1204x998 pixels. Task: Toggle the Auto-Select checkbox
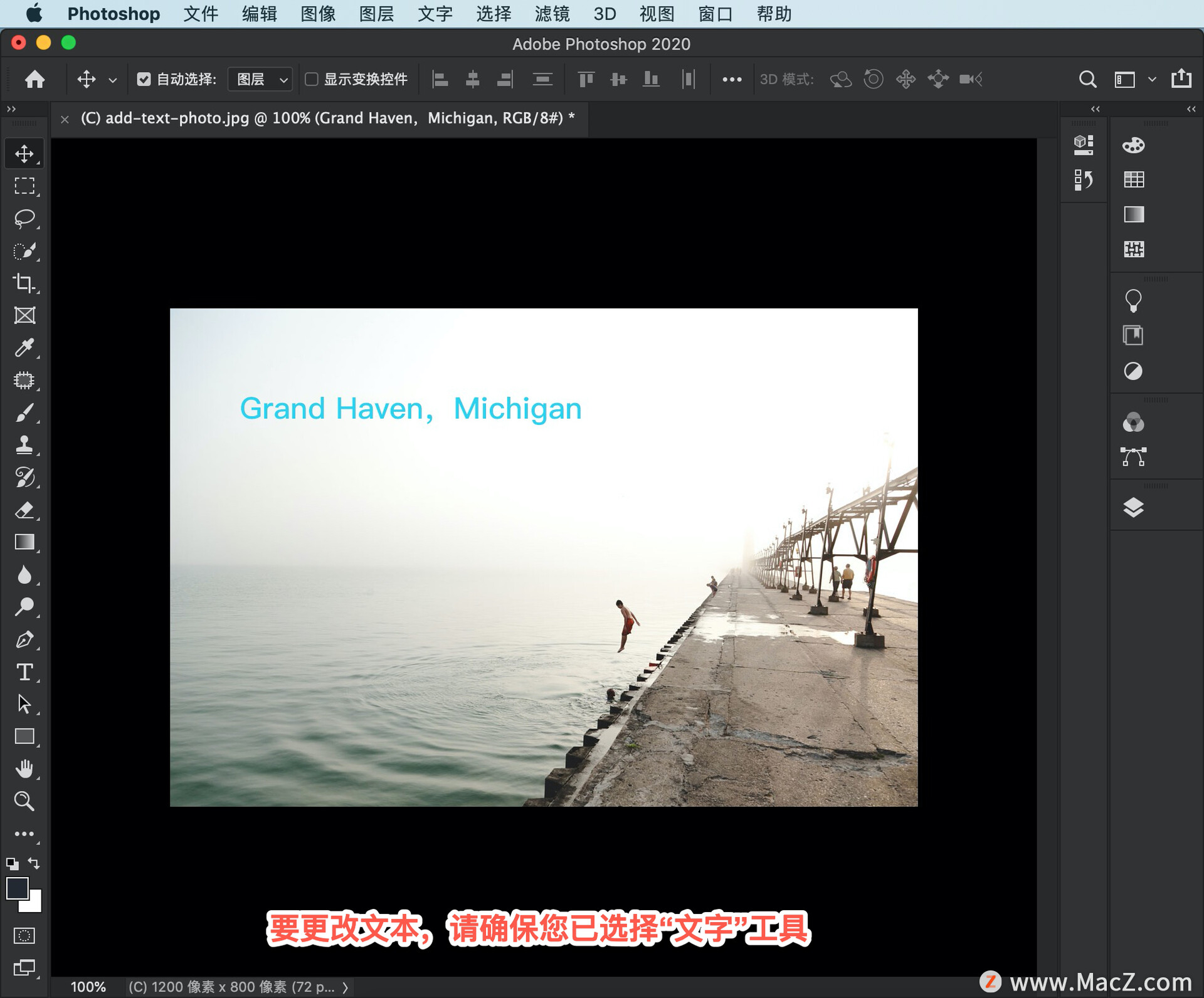click(x=144, y=79)
